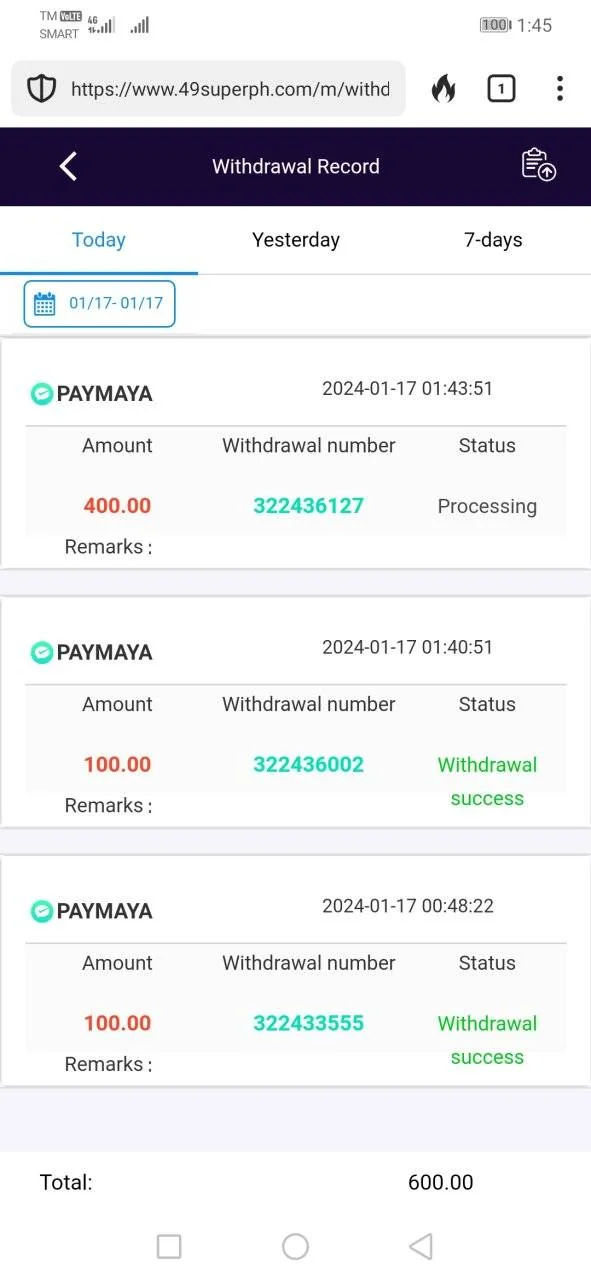Screen dimensions: 591x1280
Task: Tap the PAYMAYA logo on the 00:48:22 record
Action: click(91, 911)
